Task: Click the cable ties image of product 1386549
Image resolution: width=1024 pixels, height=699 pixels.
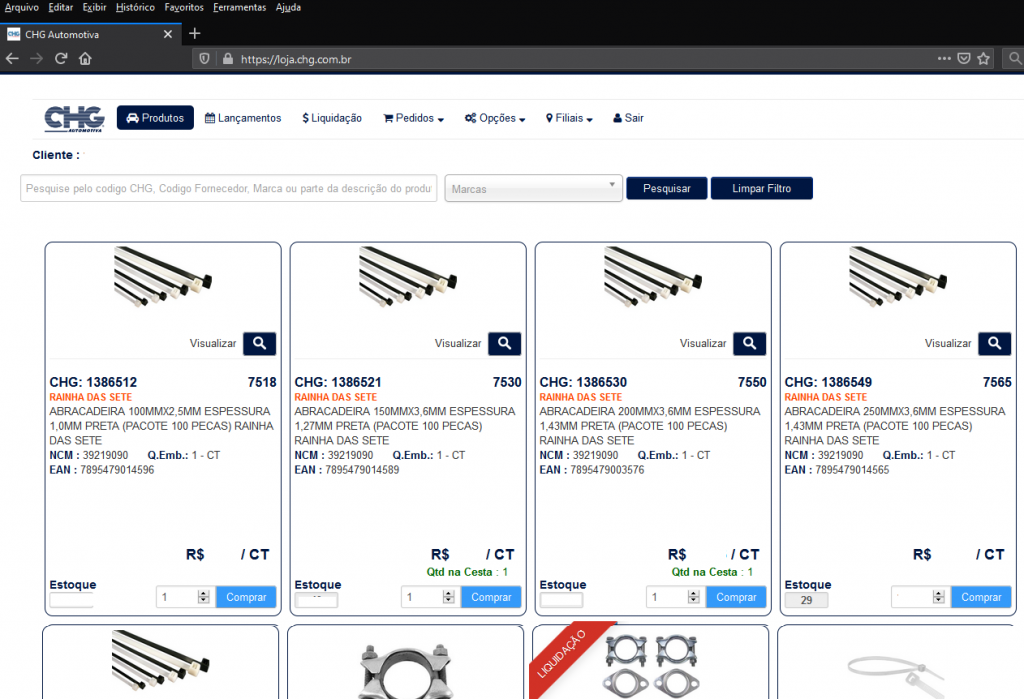Action: [x=897, y=276]
